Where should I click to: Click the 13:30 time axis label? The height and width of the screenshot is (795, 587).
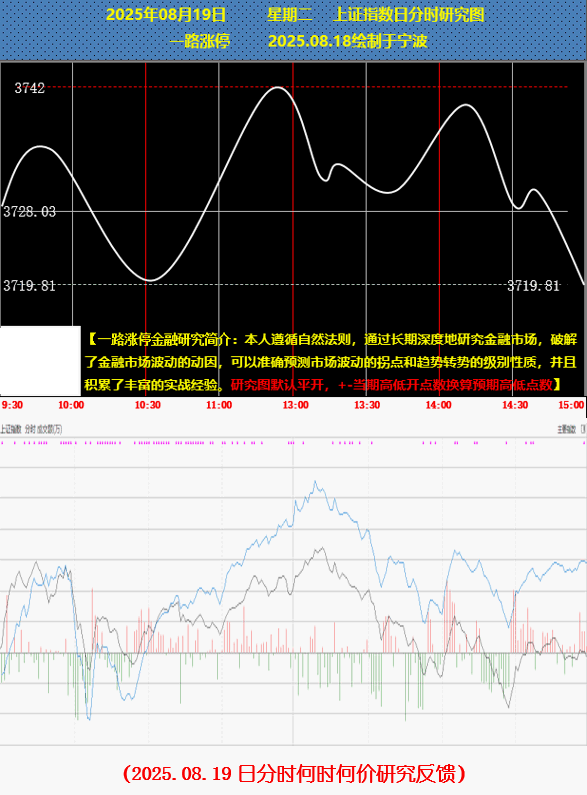tap(367, 405)
